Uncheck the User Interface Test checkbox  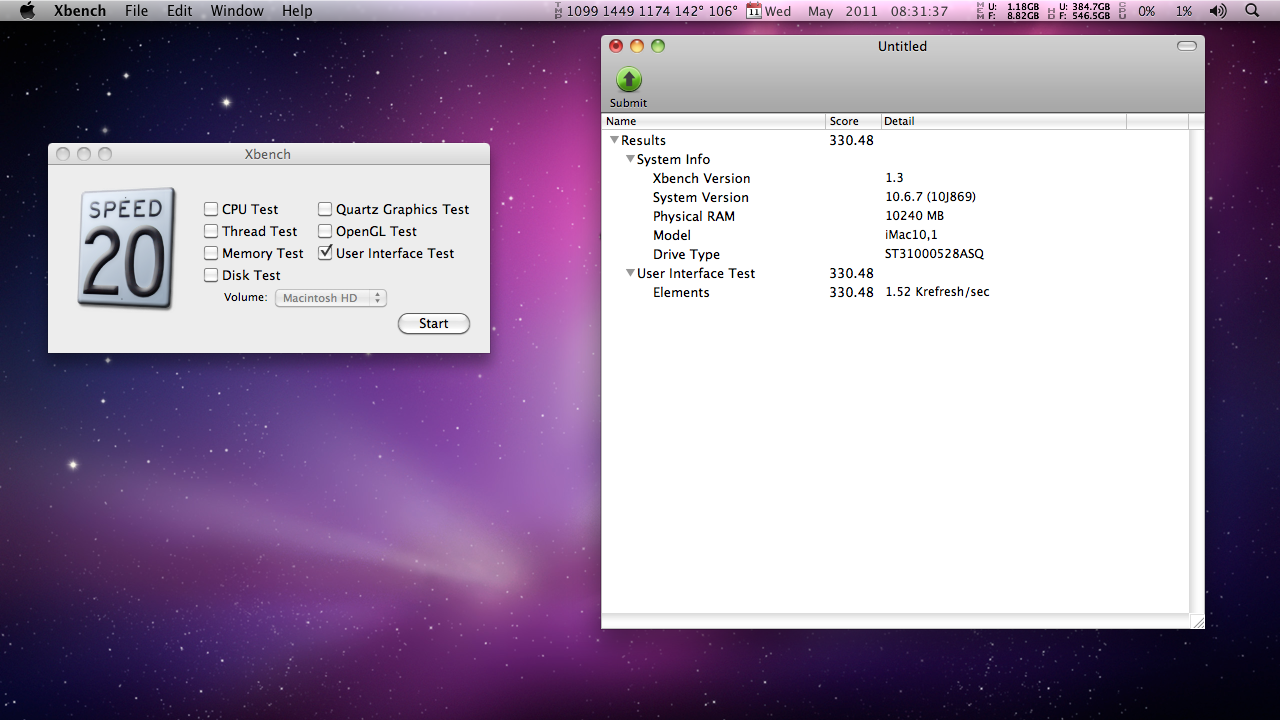tap(325, 253)
